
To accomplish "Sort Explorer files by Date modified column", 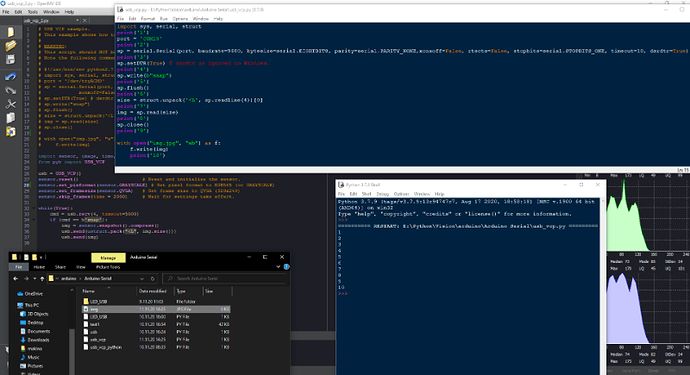I will (x=153, y=291).
